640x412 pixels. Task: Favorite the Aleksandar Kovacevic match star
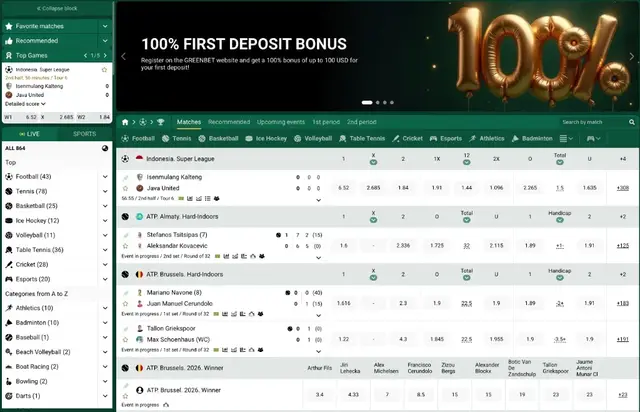[125, 246]
